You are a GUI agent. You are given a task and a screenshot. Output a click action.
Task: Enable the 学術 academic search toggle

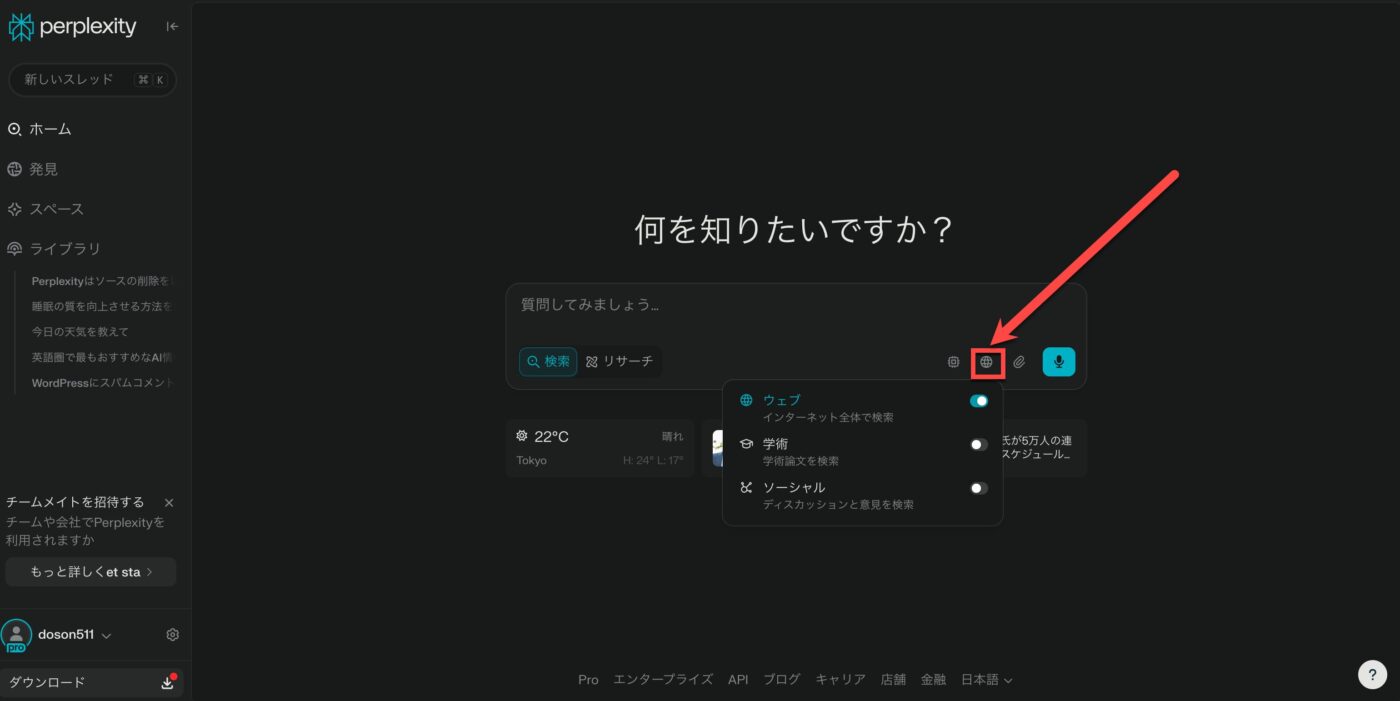click(x=979, y=445)
